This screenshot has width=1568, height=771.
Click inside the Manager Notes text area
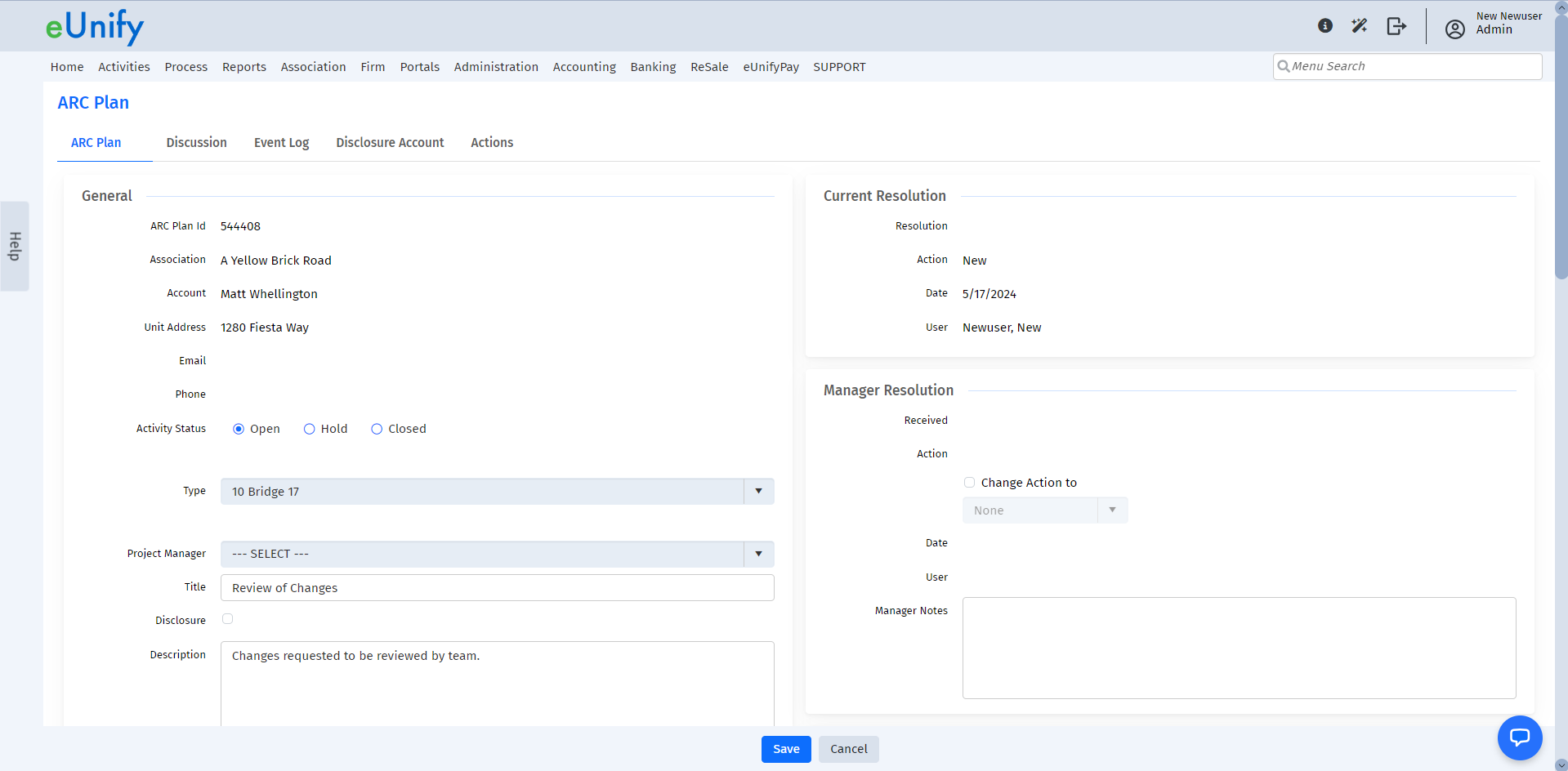pyautogui.click(x=1238, y=648)
